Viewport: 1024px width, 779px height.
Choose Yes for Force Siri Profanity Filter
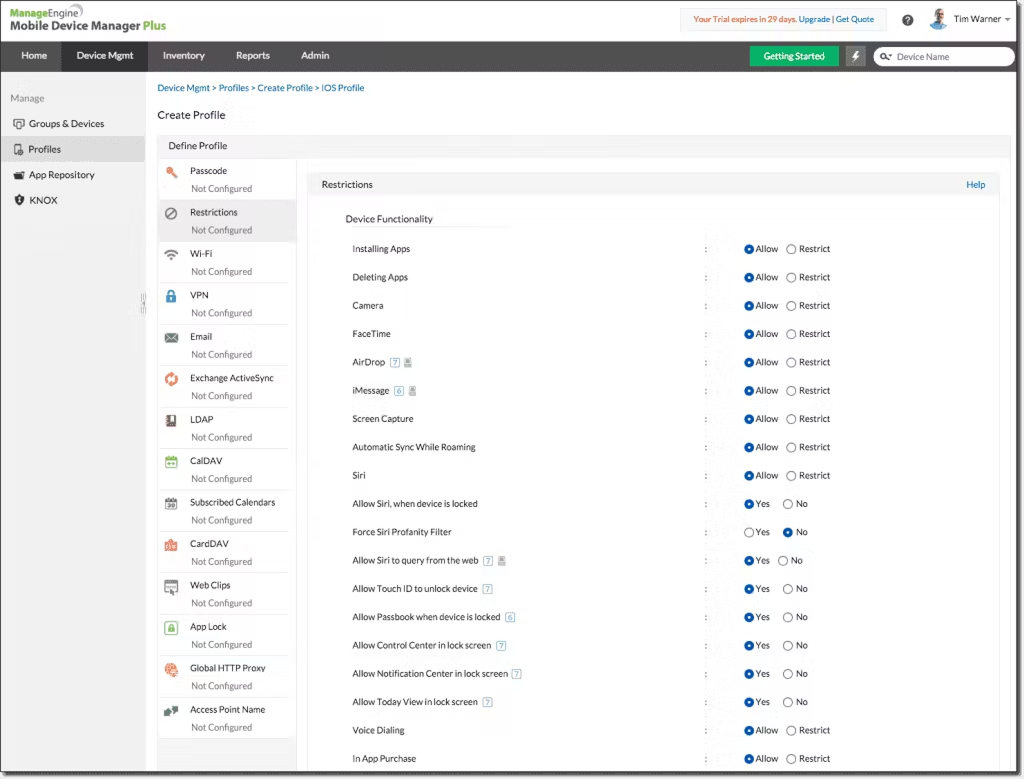749,532
